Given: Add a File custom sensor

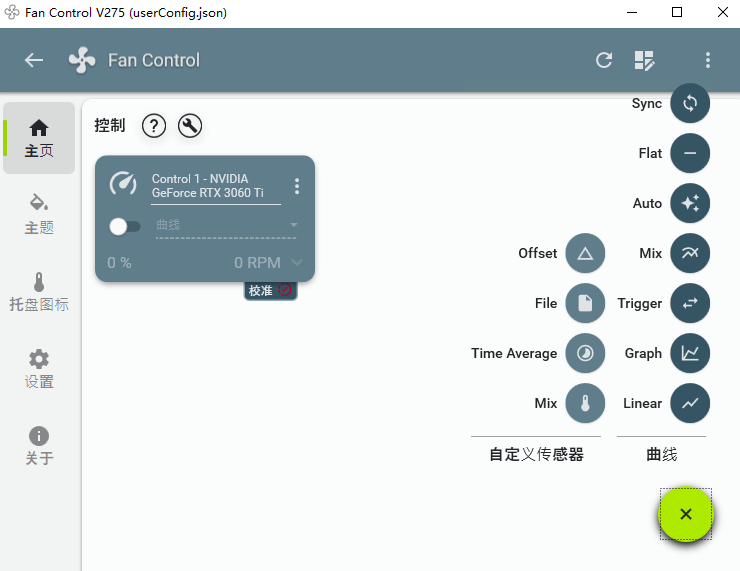Looking at the screenshot, I should (585, 303).
